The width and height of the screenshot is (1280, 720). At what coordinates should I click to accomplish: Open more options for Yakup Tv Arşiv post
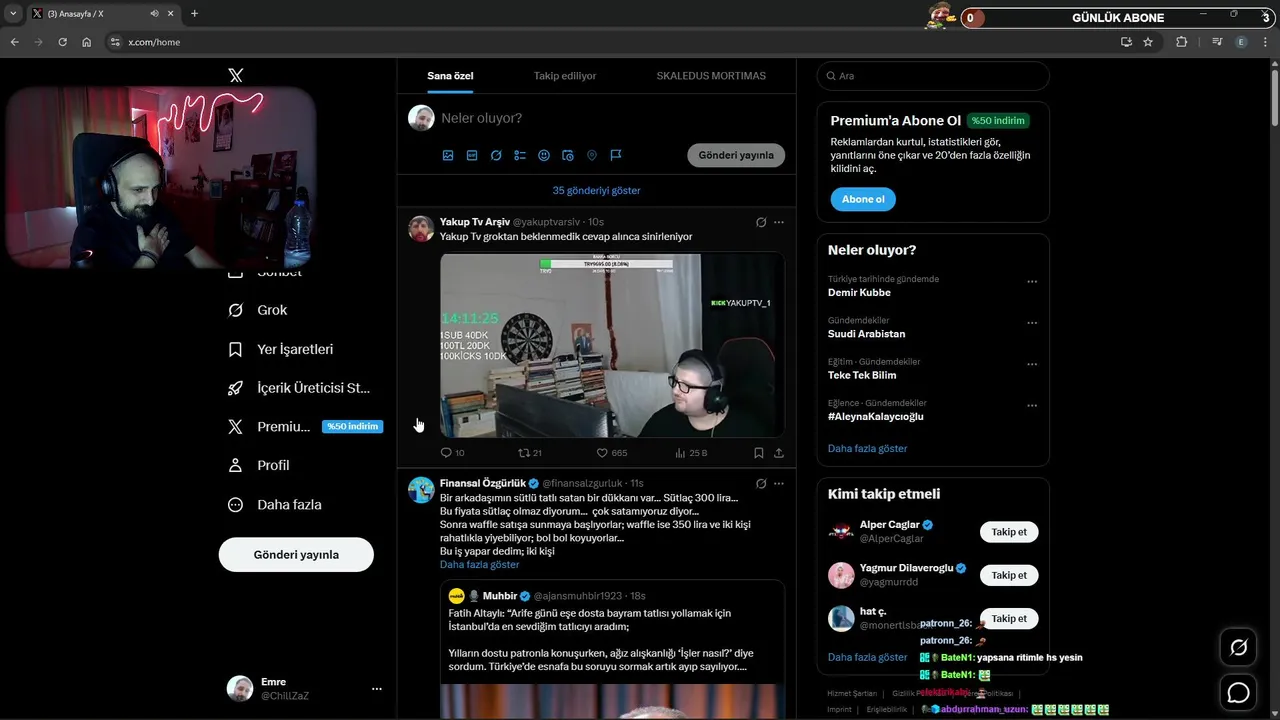[779, 222]
